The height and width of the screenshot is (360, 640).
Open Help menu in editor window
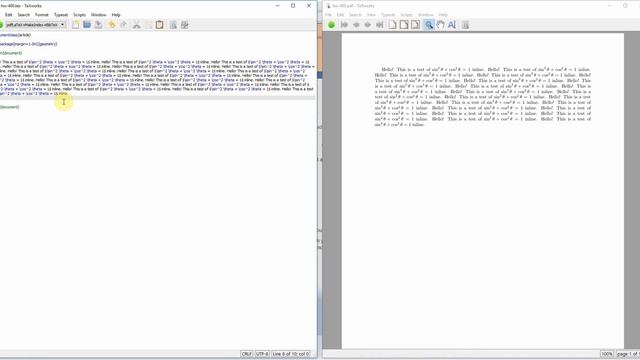coord(116,15)
